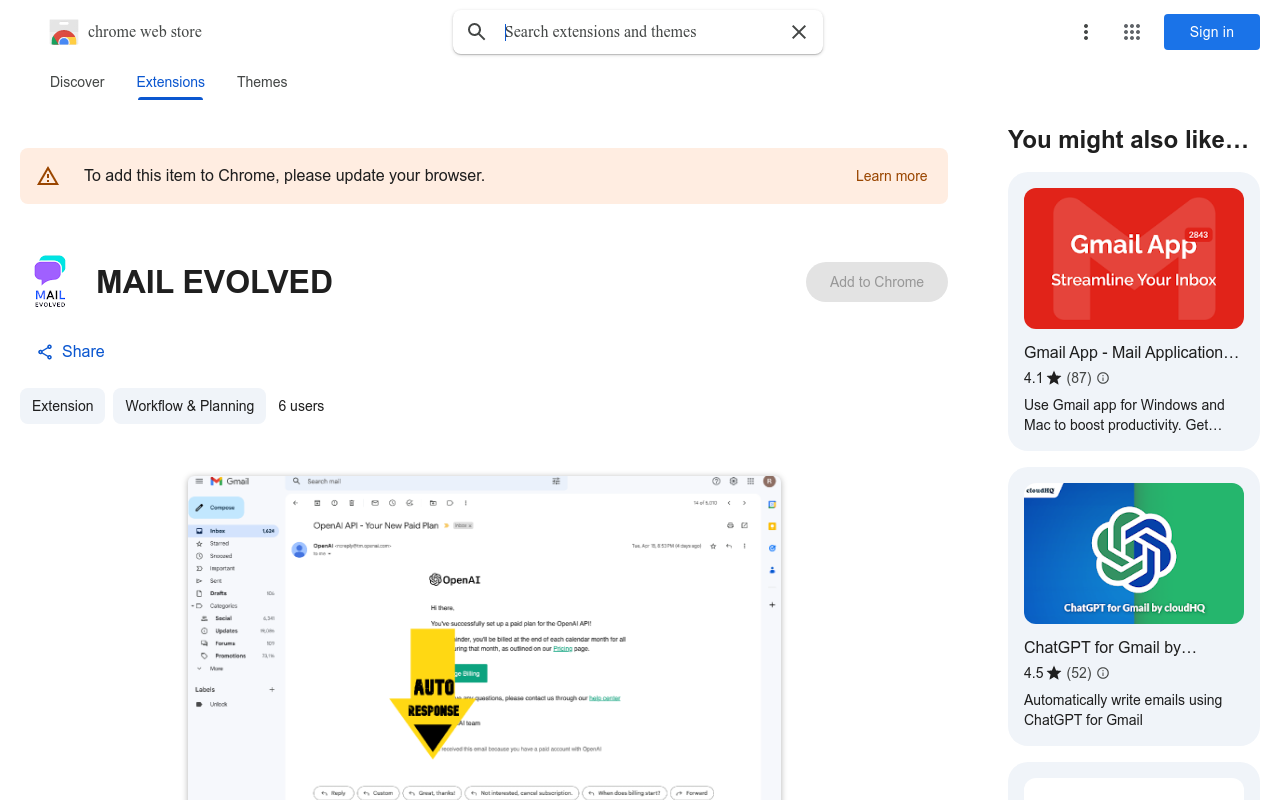Click the star icon beside 4.1 rating
The width and height of the screenshot is (1280, 800).
click(1054, 378)
